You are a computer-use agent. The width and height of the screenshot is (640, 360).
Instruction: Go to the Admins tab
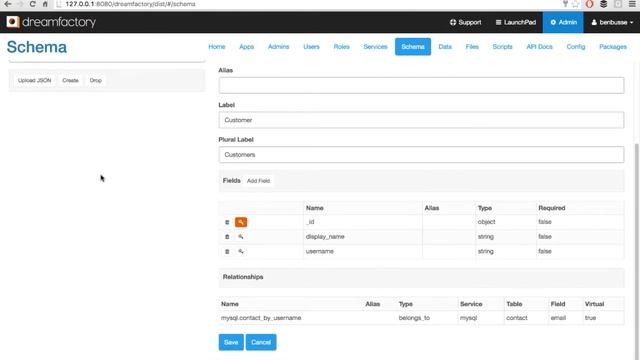[278, 47]
